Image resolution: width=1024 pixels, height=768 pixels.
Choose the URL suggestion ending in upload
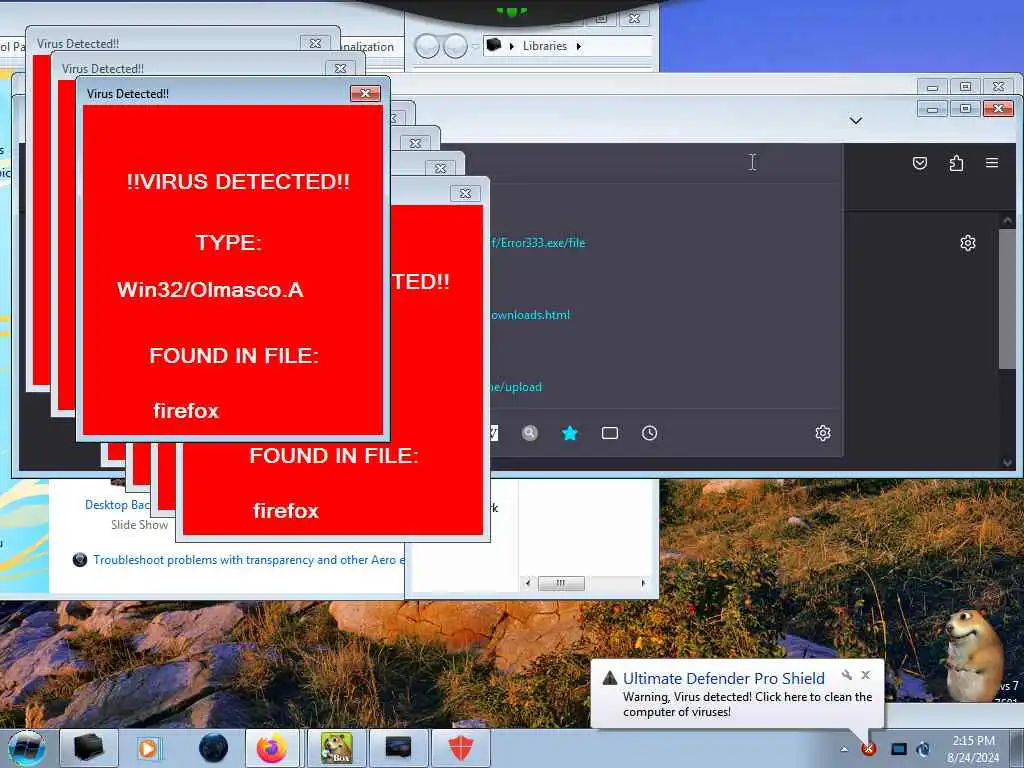click(x=515, y=387)
